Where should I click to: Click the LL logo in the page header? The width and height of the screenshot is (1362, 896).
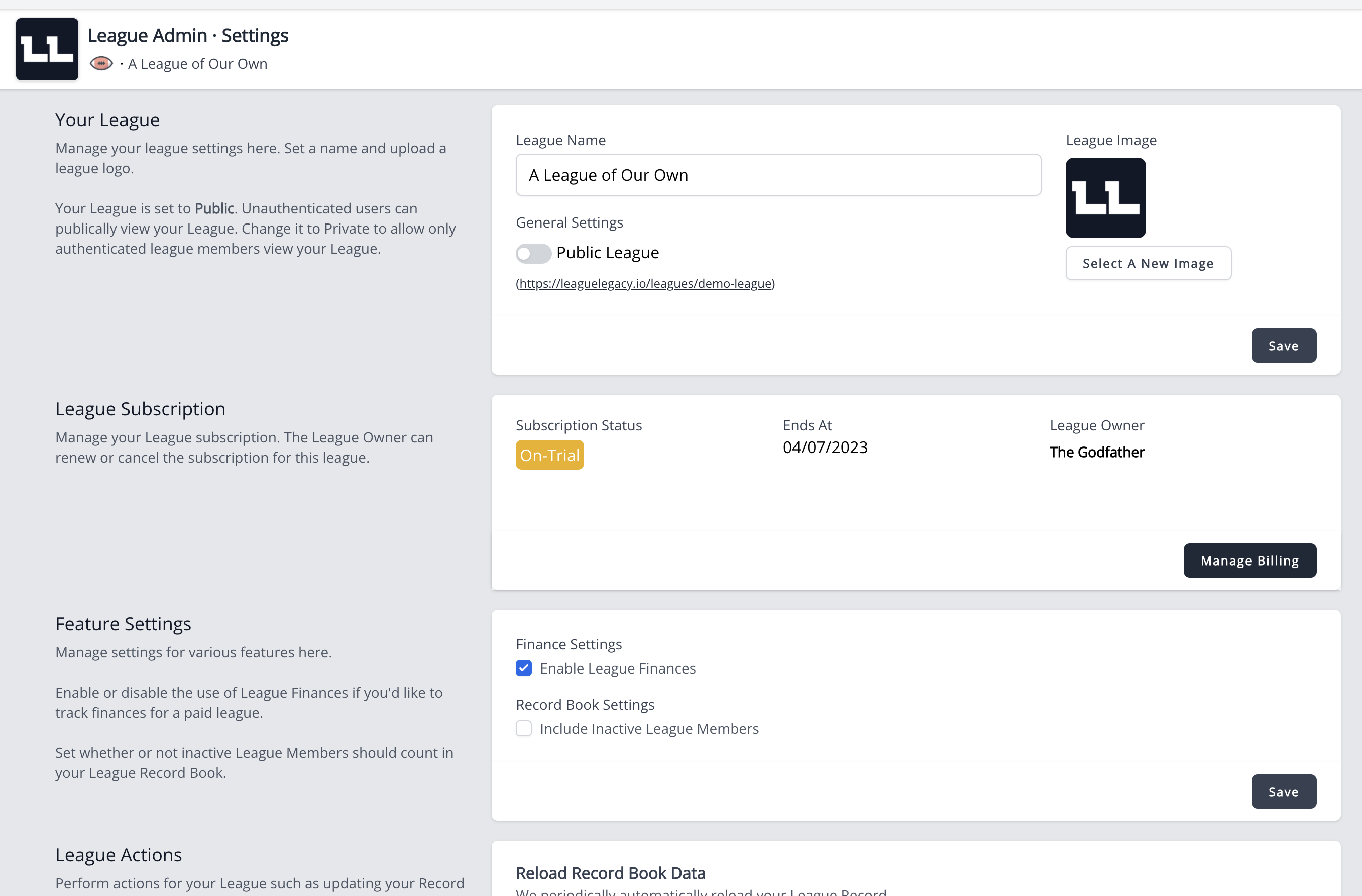pyautogui.click(x=47, y=49)
